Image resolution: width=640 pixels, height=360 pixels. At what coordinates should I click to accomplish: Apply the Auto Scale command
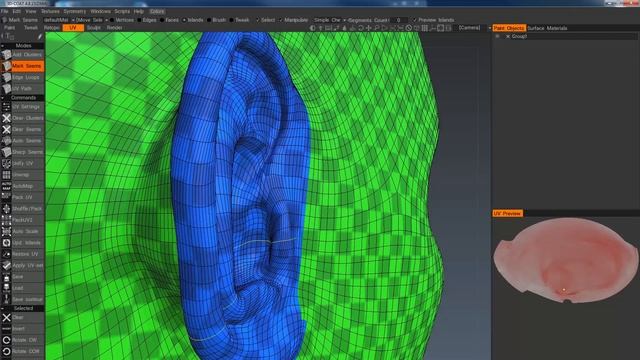coord(22,231)
